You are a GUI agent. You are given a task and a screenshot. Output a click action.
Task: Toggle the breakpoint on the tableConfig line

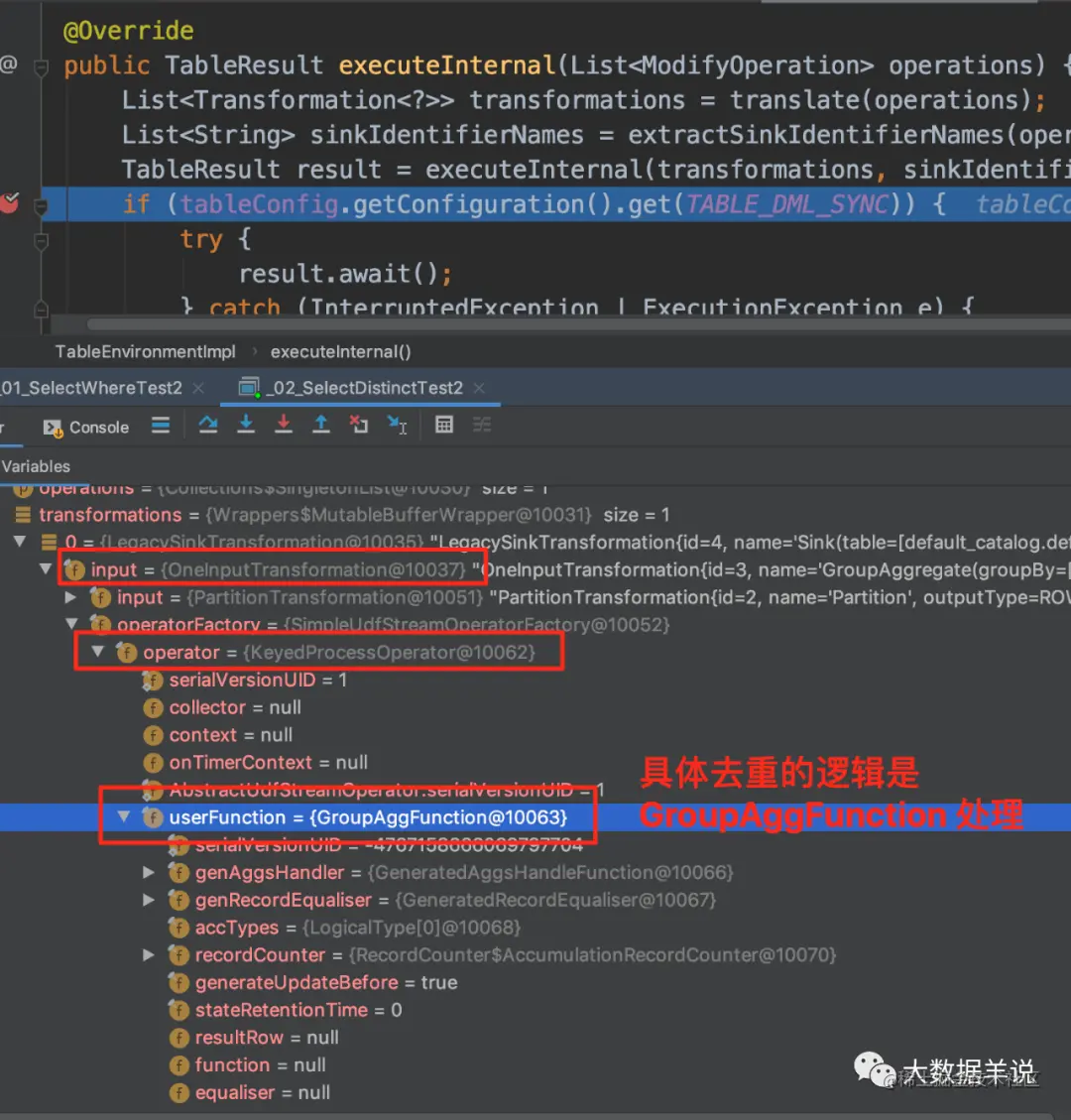tap(9, 204)
